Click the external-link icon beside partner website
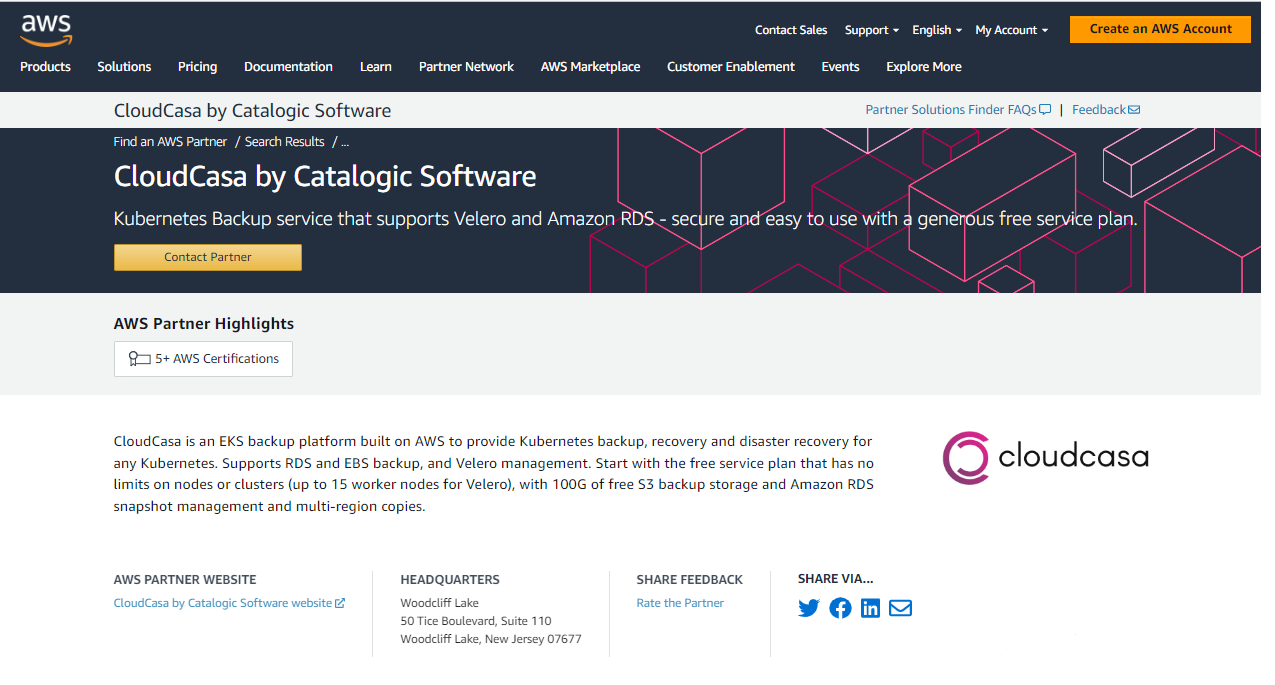The width and height of the screenshot is (1275, 685). [342, 602]
